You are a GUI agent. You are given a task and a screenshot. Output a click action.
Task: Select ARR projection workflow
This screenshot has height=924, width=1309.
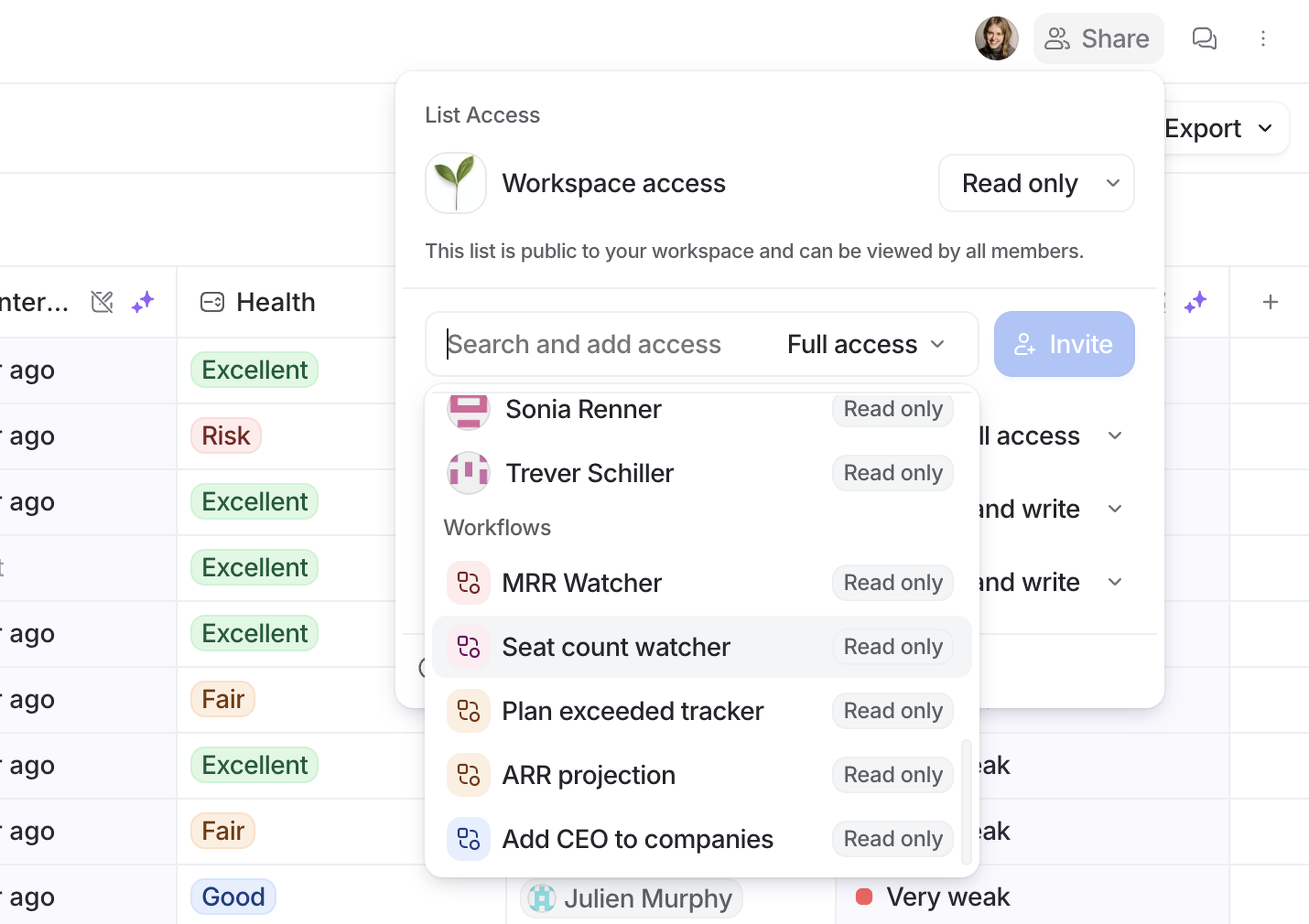[x=588, y=775]
